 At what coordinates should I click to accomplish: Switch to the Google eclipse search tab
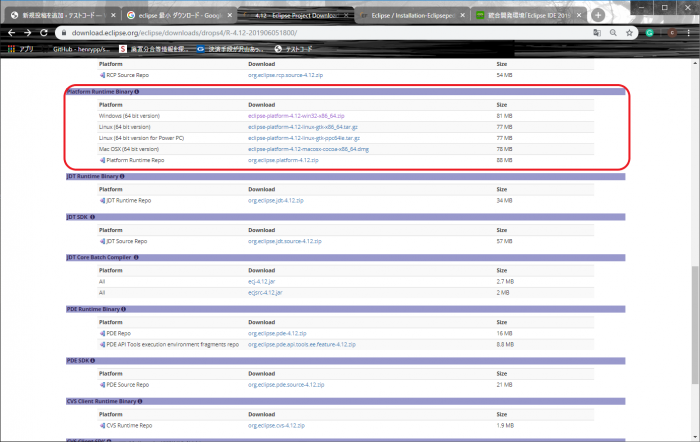point(179,15)
